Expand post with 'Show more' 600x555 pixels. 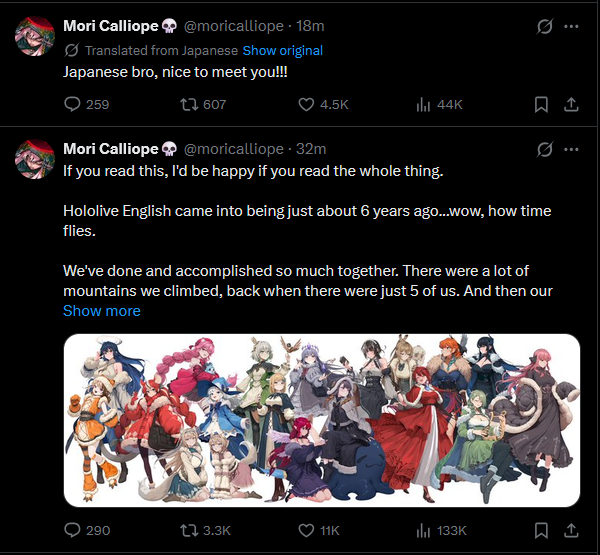point(102,311)
